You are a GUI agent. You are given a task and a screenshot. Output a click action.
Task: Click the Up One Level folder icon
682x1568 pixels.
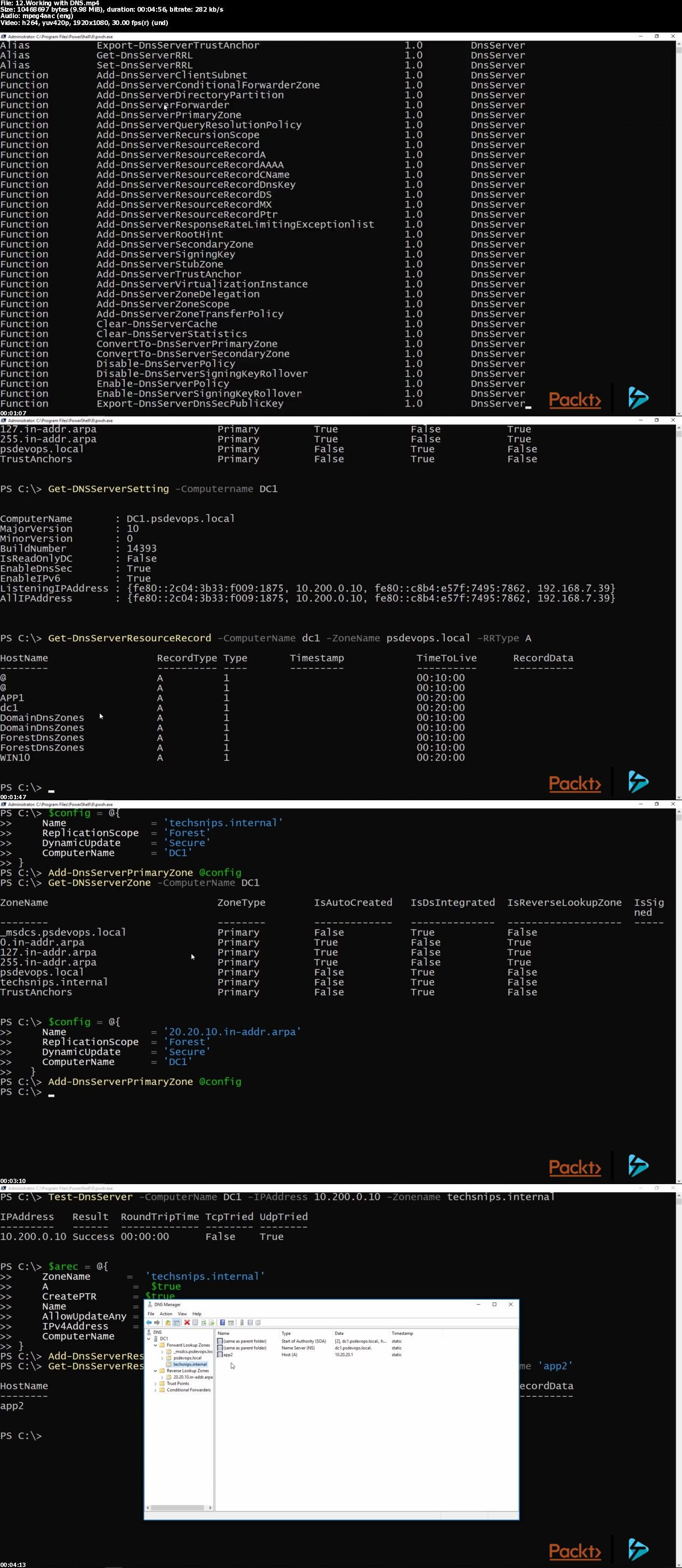168,1323
